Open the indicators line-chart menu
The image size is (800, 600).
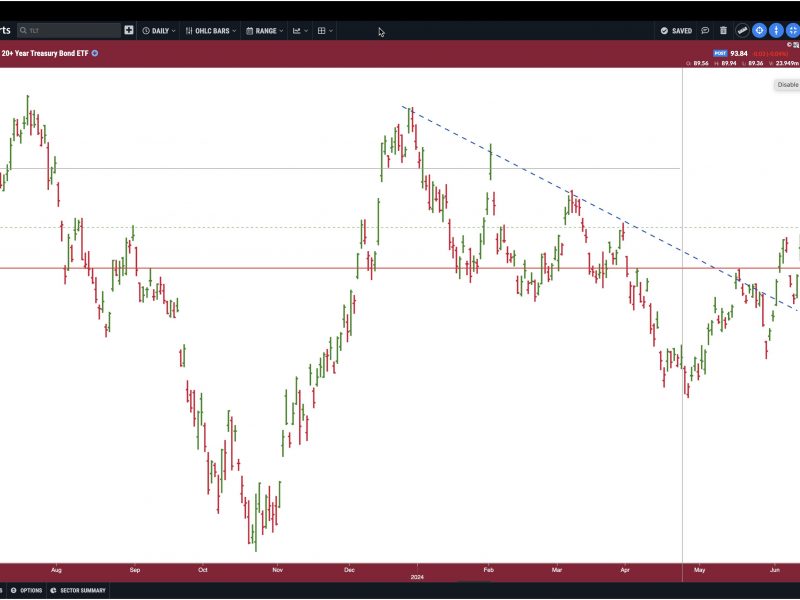(300, 31)
